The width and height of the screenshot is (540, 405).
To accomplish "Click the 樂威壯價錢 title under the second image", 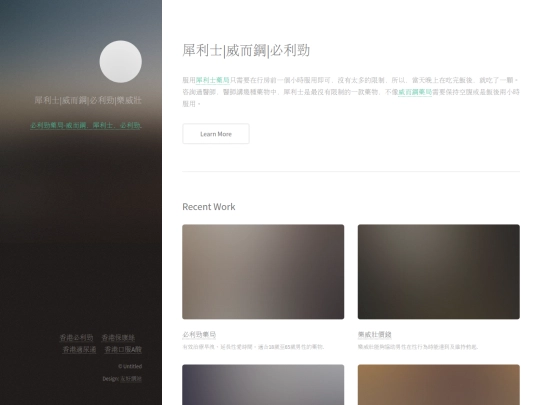I will click(x=375, y=334).
